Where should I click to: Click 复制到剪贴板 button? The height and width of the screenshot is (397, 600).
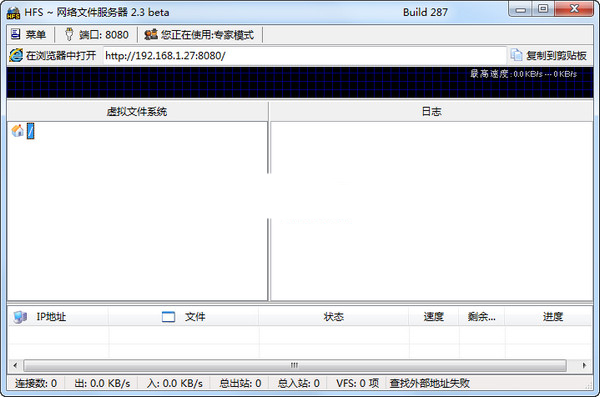click(x=549, y=56)
